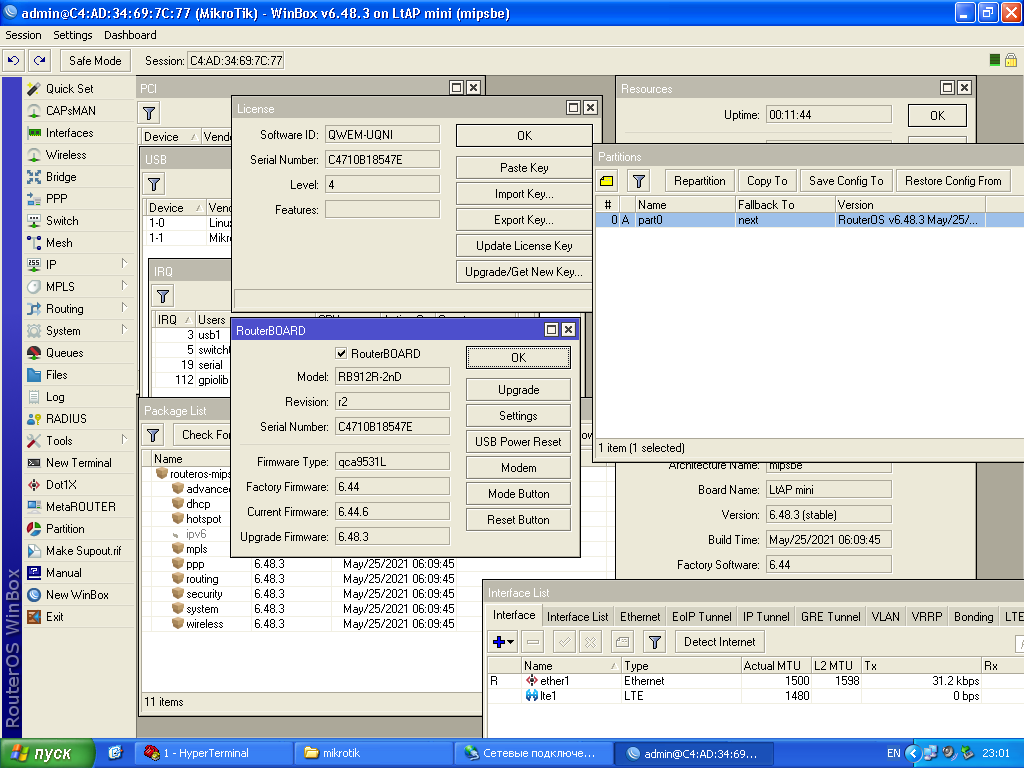This screenshot has width=1024, height=768.
Task: Click Mode Button in RouterBOARD window
Action: point(519,494)
